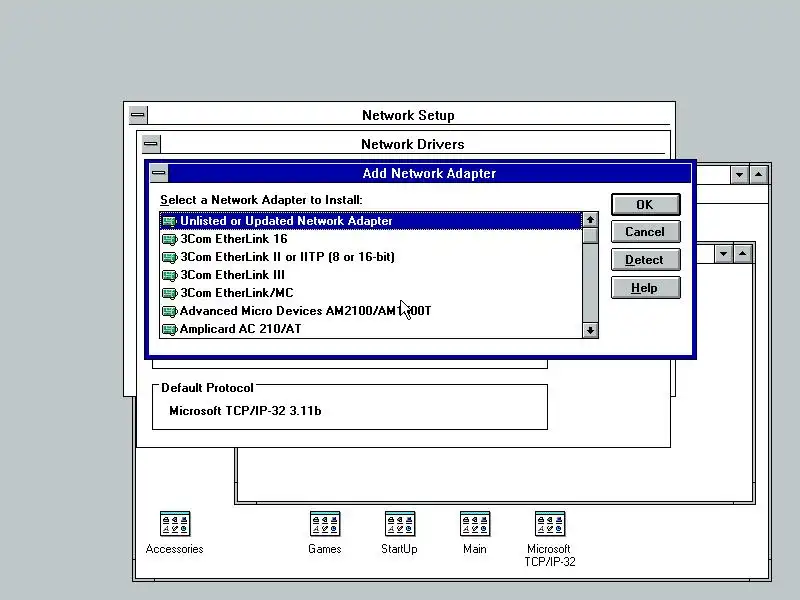Confirm the adapter choice with OK
Screen dimensions: 800x600
(x=645, y=205)
